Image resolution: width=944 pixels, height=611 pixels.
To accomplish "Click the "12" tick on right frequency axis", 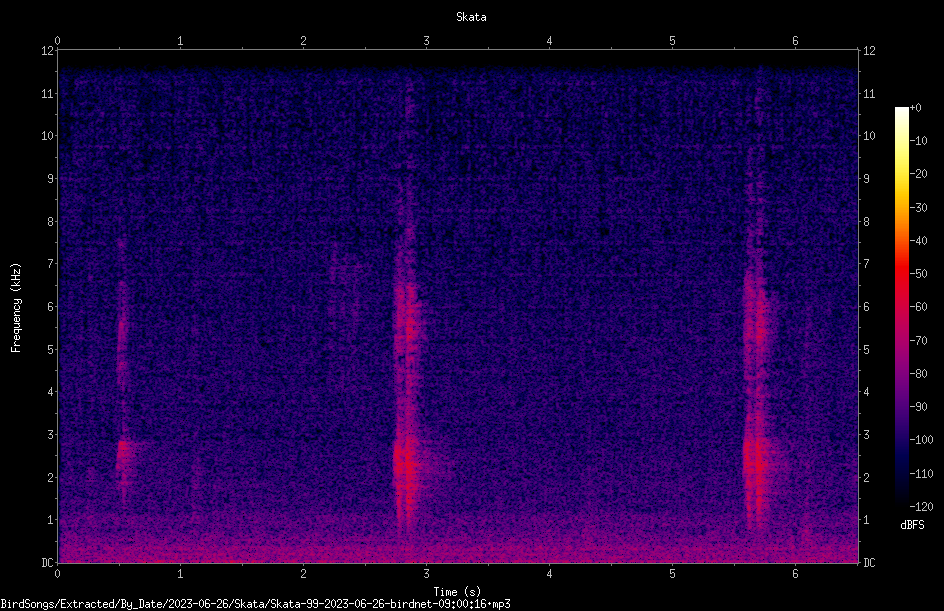I will point(869,51).
